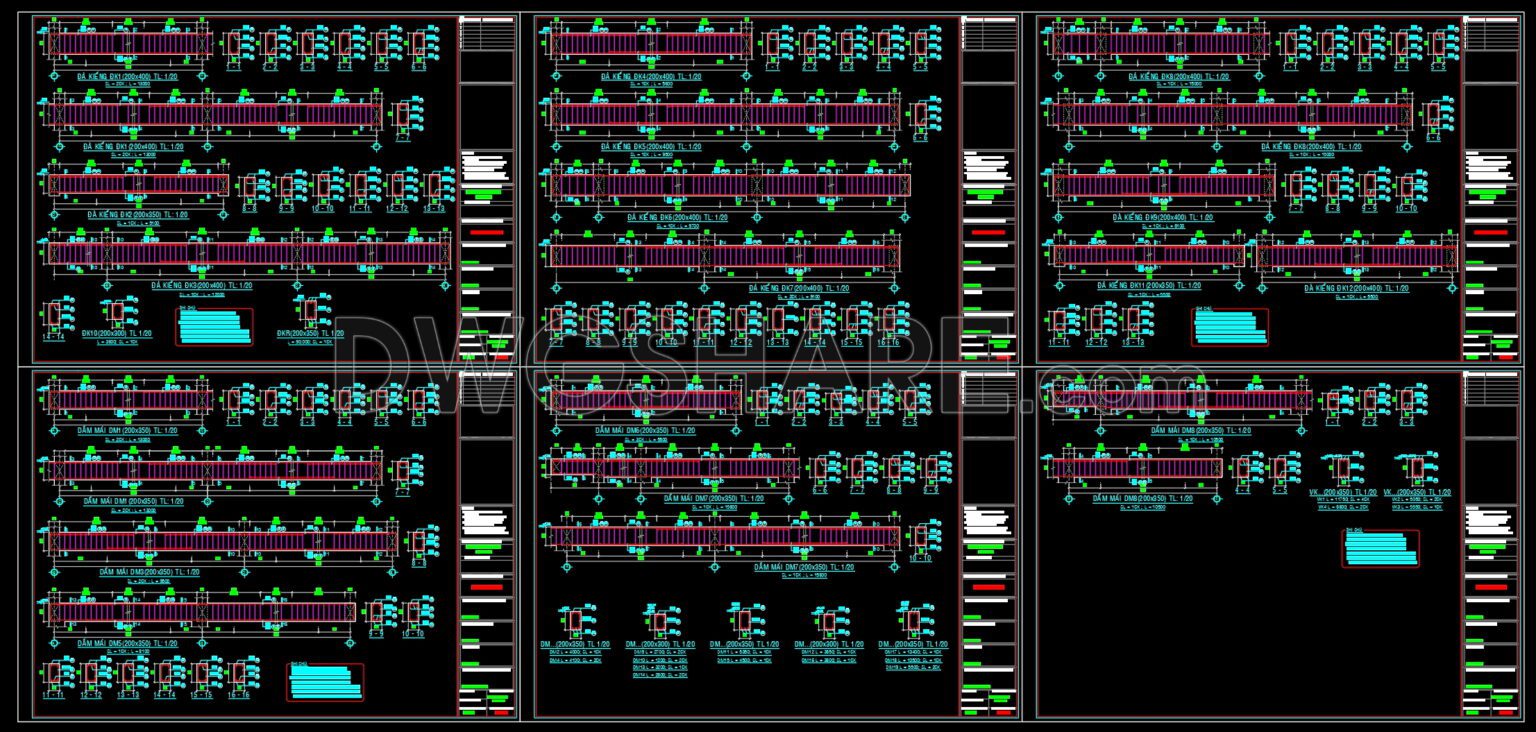
Task: Pick the DẦM MÁI DM6(200x350) label
Action: (645, 430)
